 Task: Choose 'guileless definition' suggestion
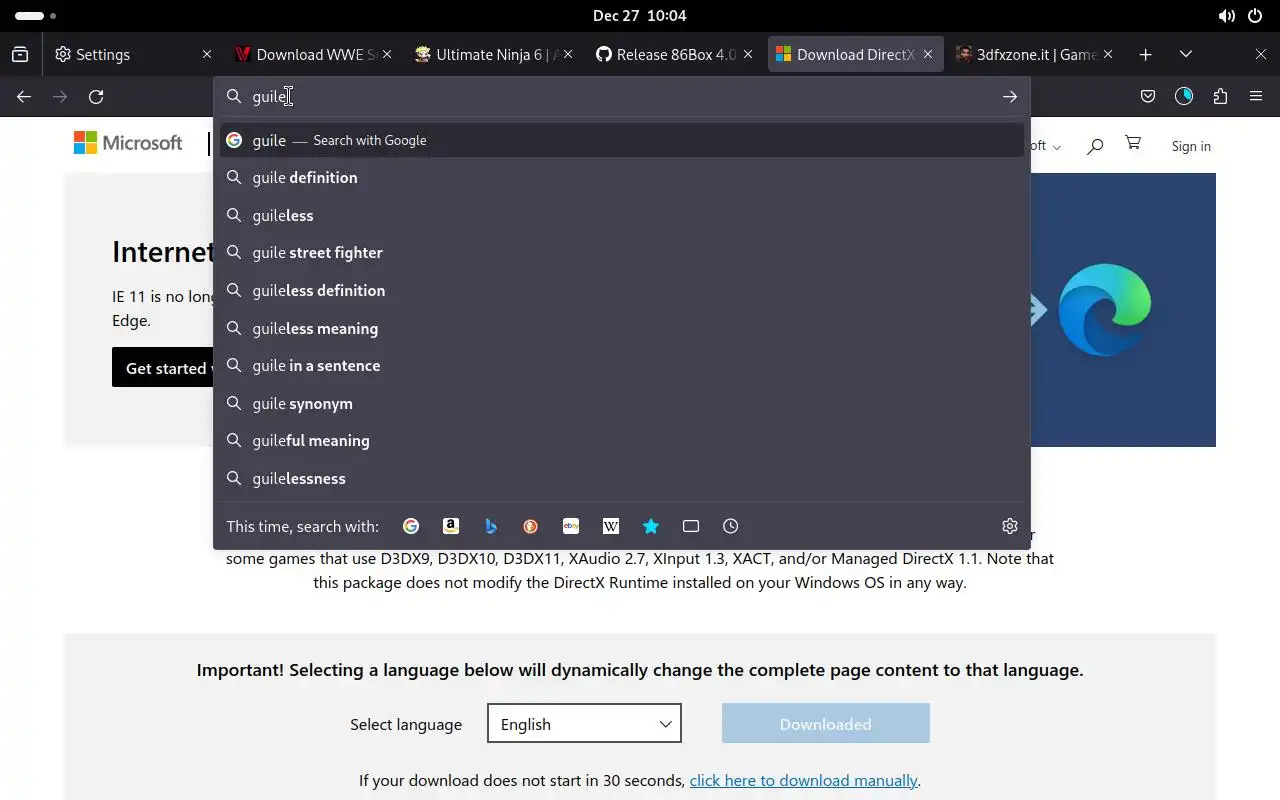point(622,290)
